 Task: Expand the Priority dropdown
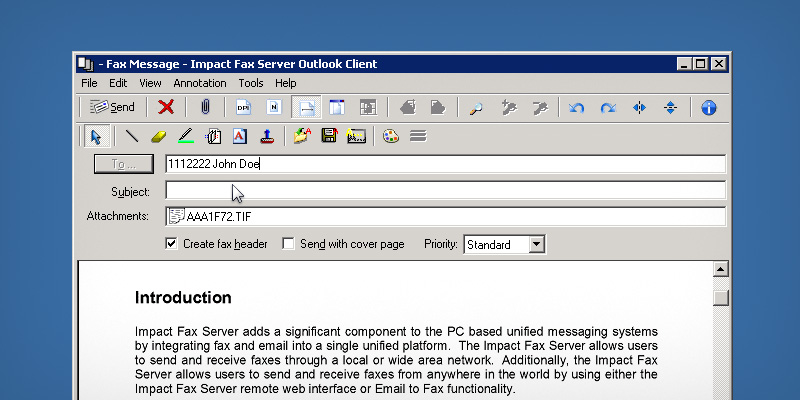(536, 244)
